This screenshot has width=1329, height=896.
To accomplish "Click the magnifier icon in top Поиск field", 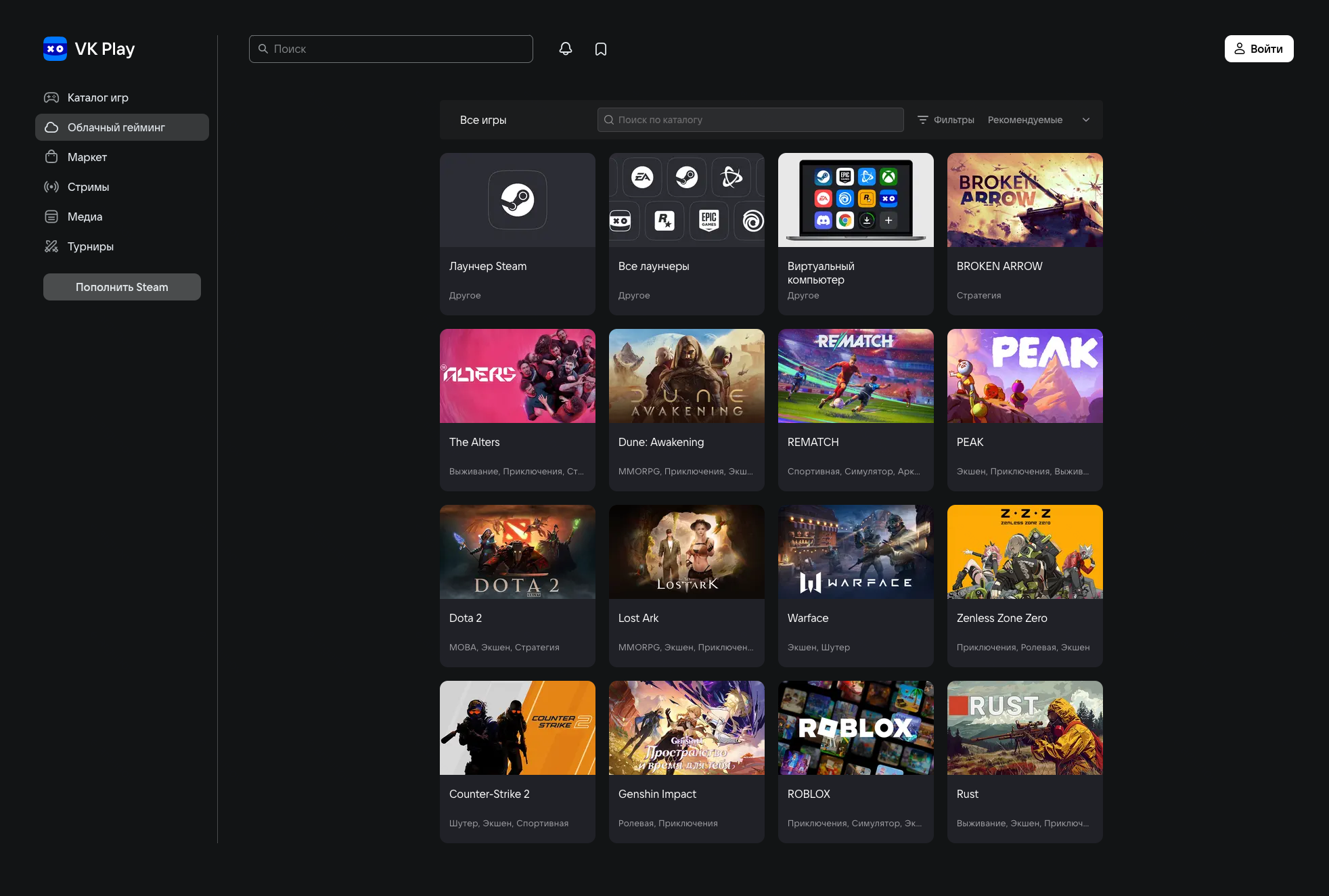I will pos(263,49).
